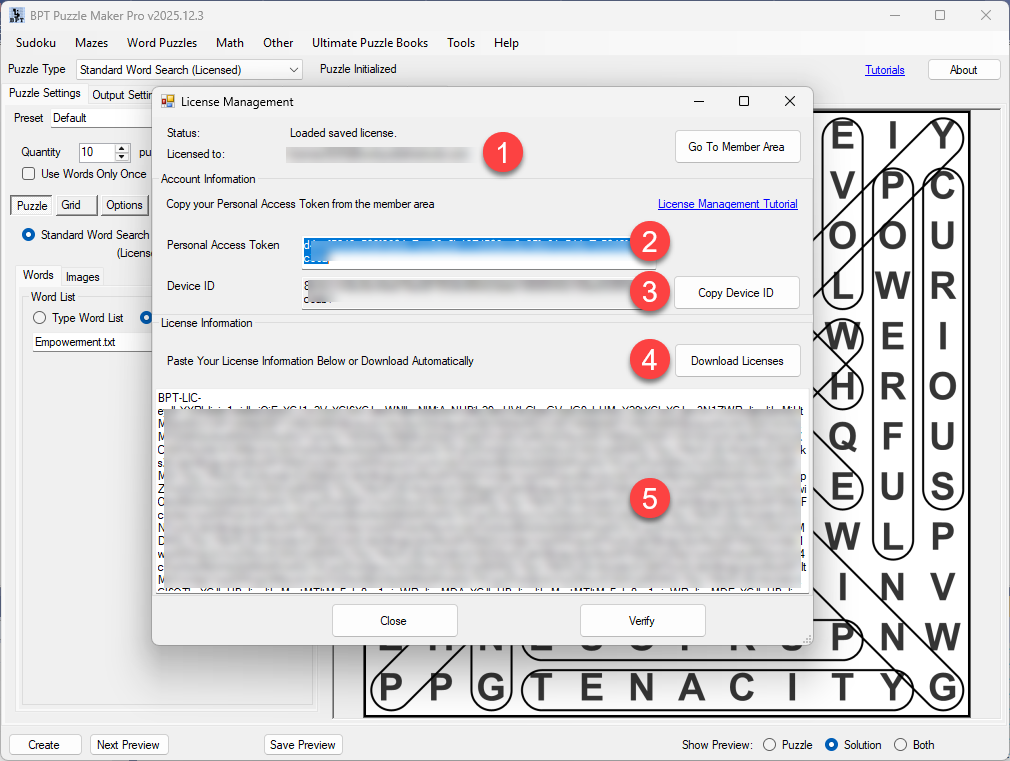Verify the pasted license information
1010x761 pixels.
[x=642, y=620]
